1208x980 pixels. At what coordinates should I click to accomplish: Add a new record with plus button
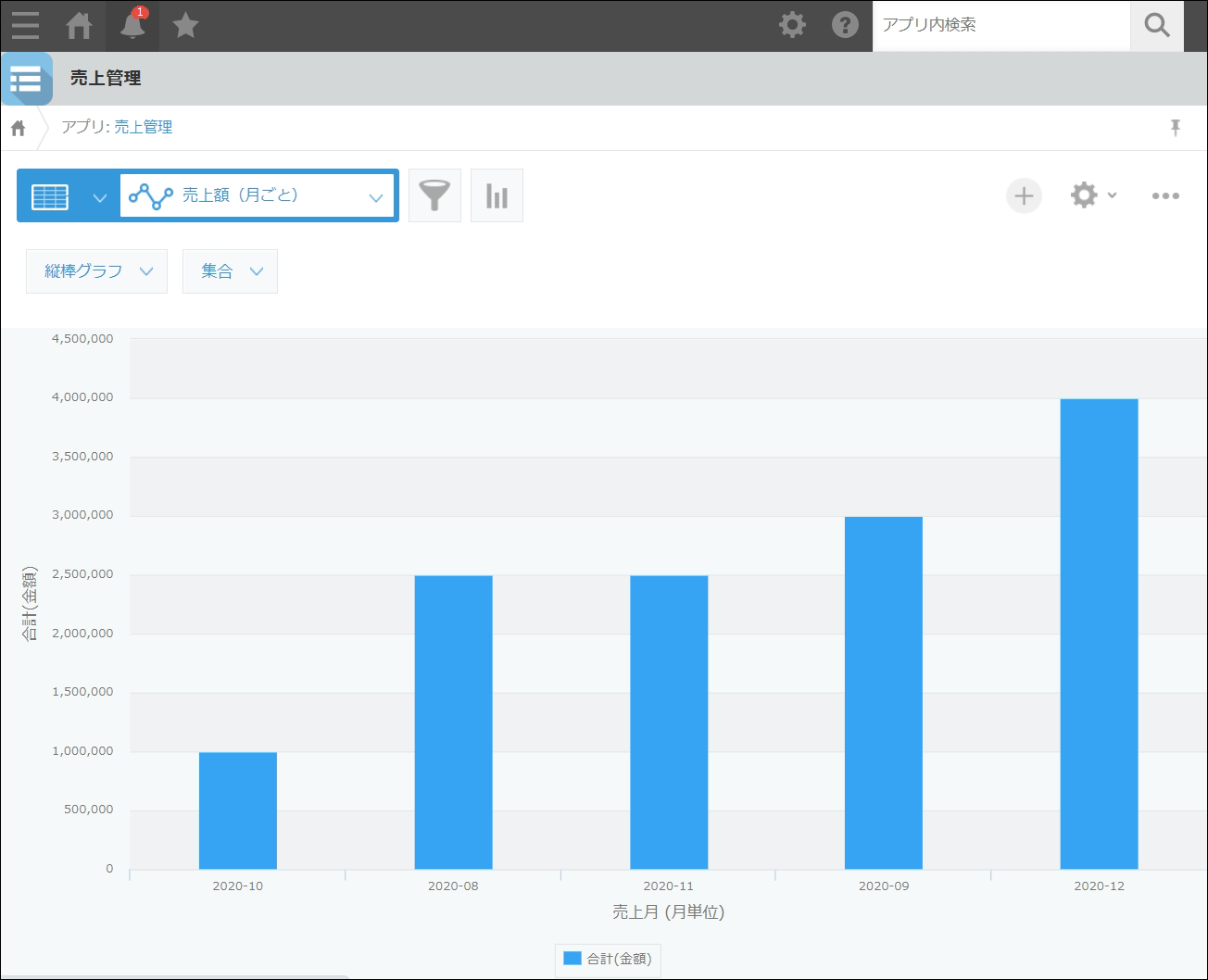tap(1024, 195)
